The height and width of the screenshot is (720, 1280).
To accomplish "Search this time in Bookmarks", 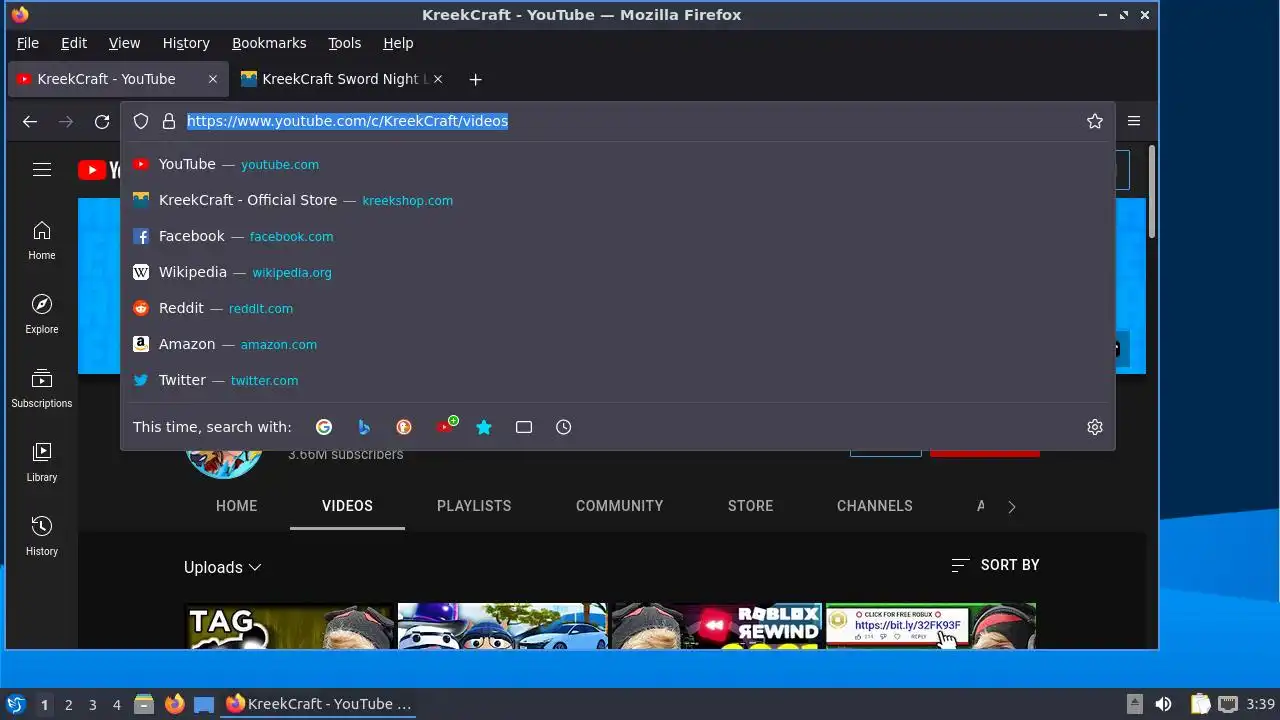I will [484, 427].
